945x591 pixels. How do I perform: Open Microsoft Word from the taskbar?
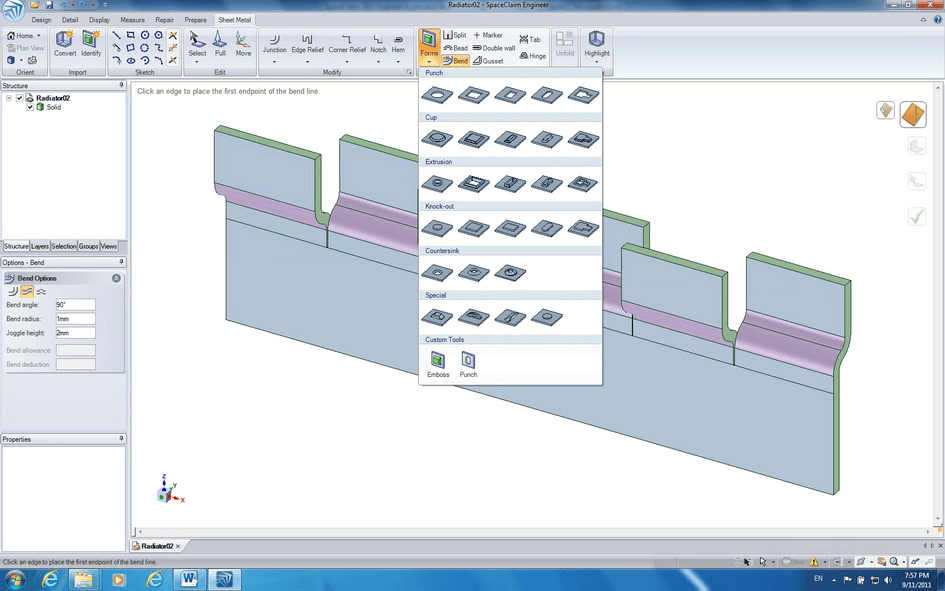tap(189, 580)
